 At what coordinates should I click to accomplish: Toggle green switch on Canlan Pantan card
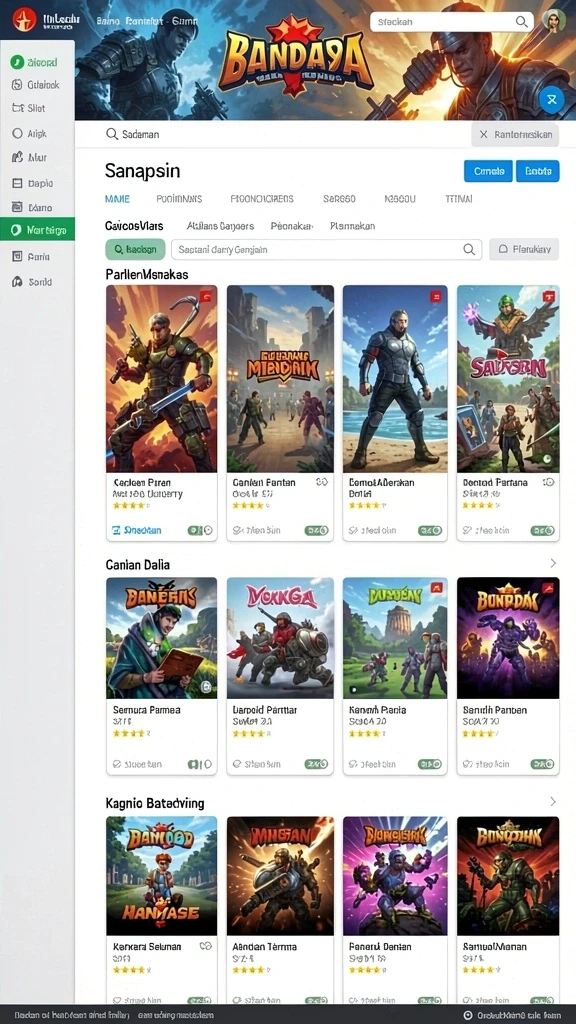317,530
